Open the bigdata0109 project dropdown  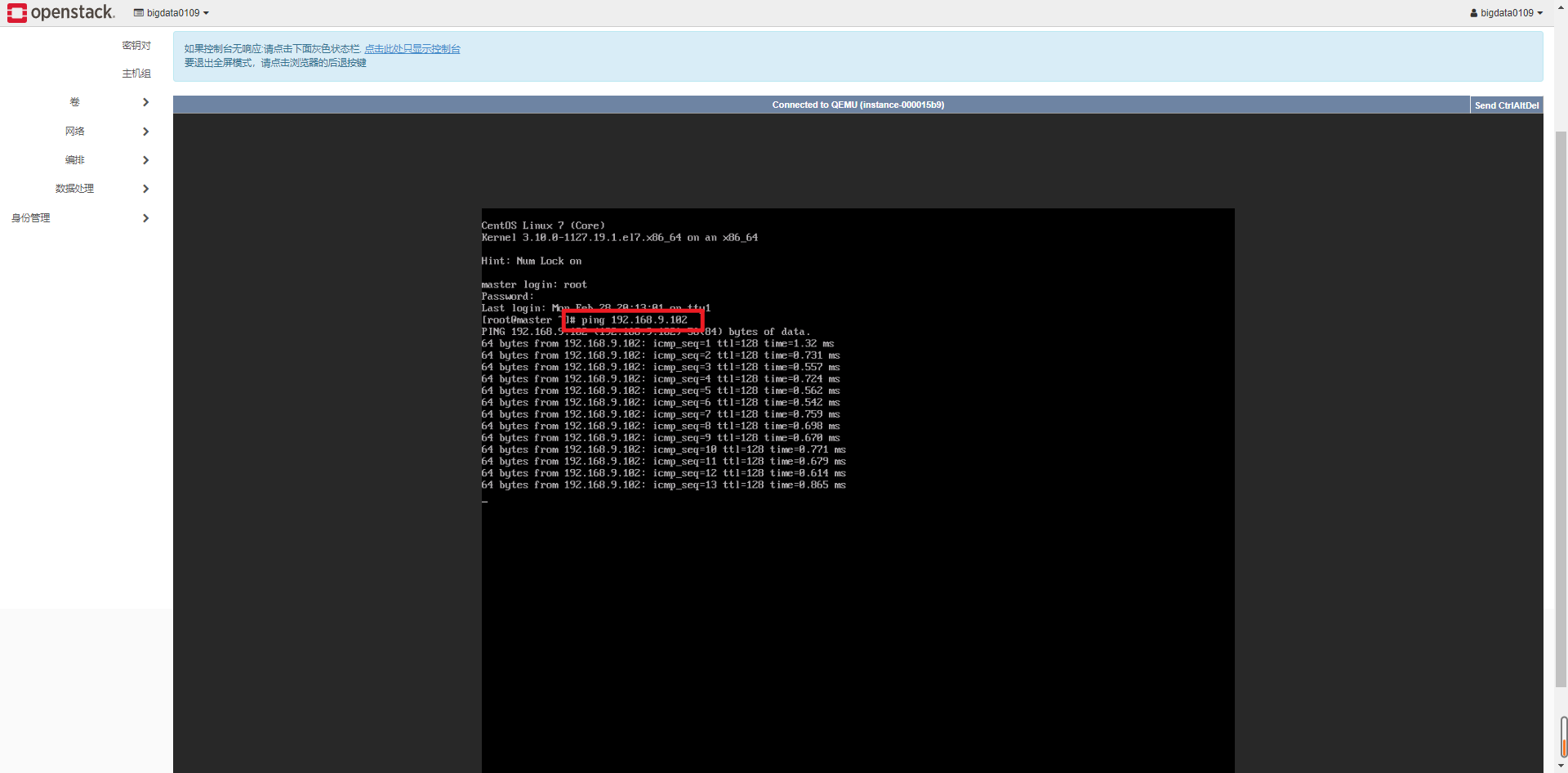click(x=171, y=13)
